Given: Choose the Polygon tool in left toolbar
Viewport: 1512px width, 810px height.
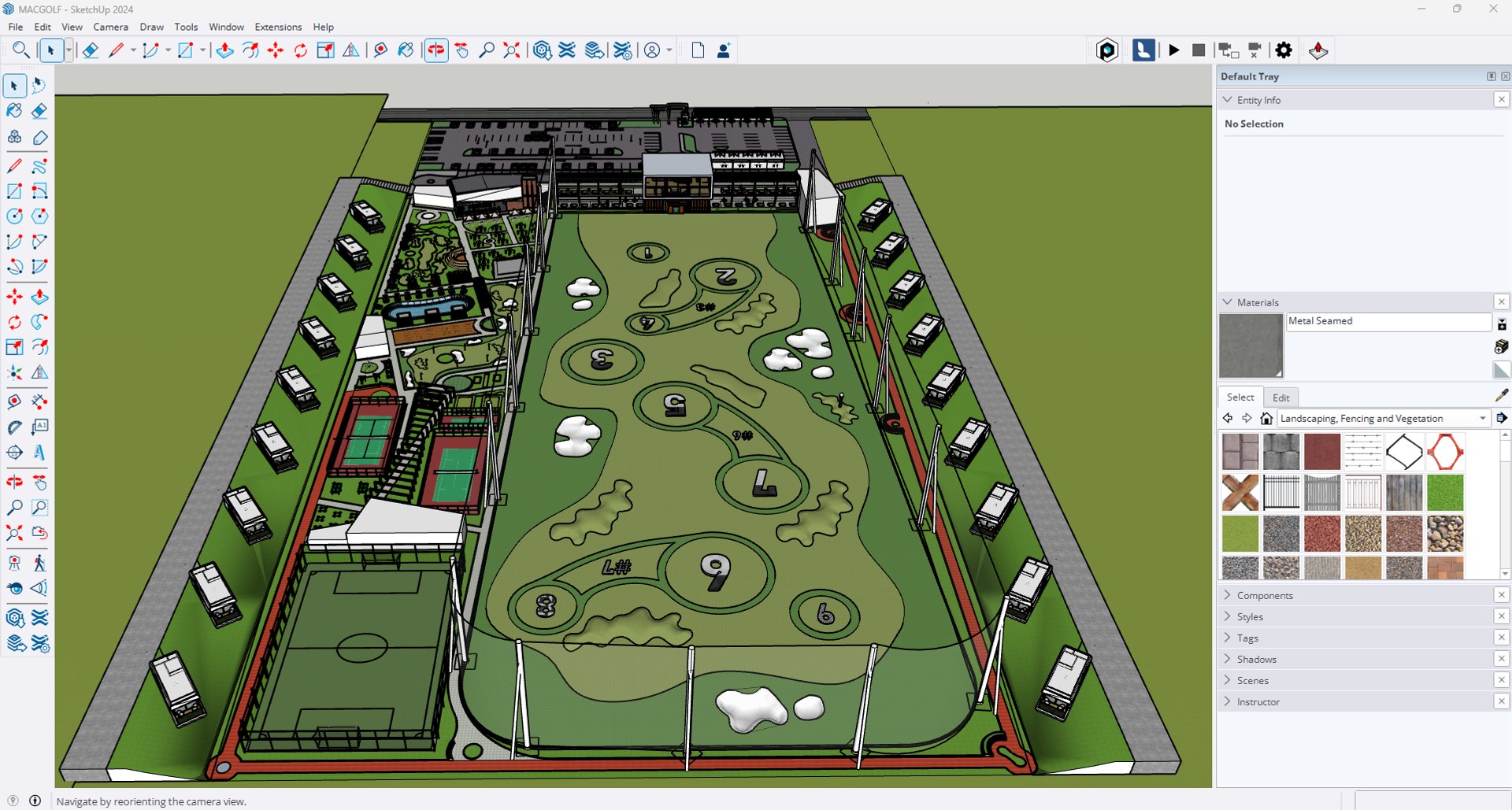Looking at the screenshot, I should (39, 216).
